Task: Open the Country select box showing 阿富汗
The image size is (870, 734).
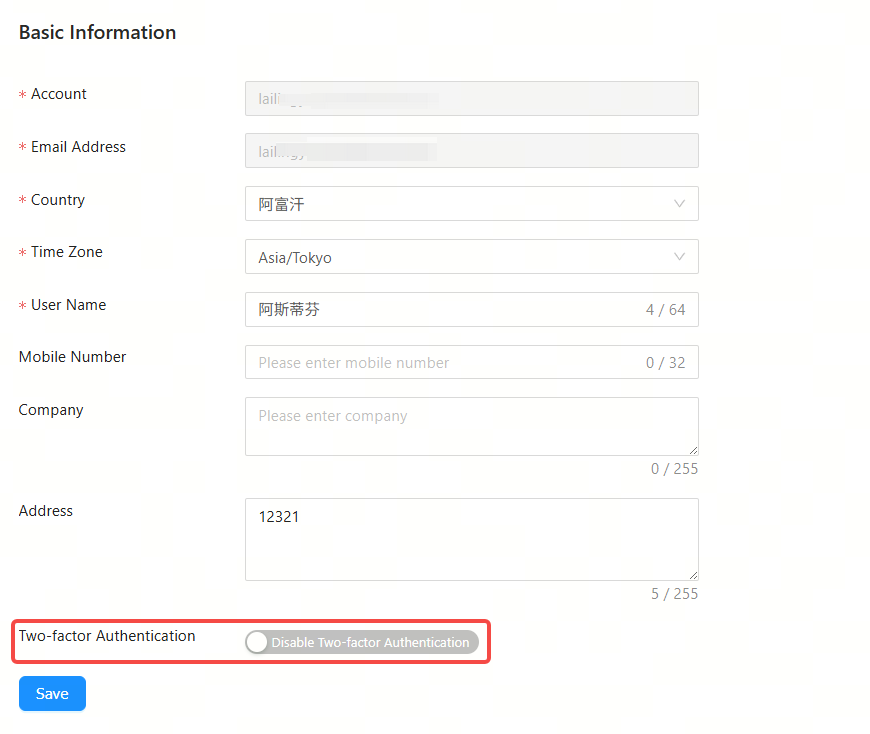Action: [460, 204]
